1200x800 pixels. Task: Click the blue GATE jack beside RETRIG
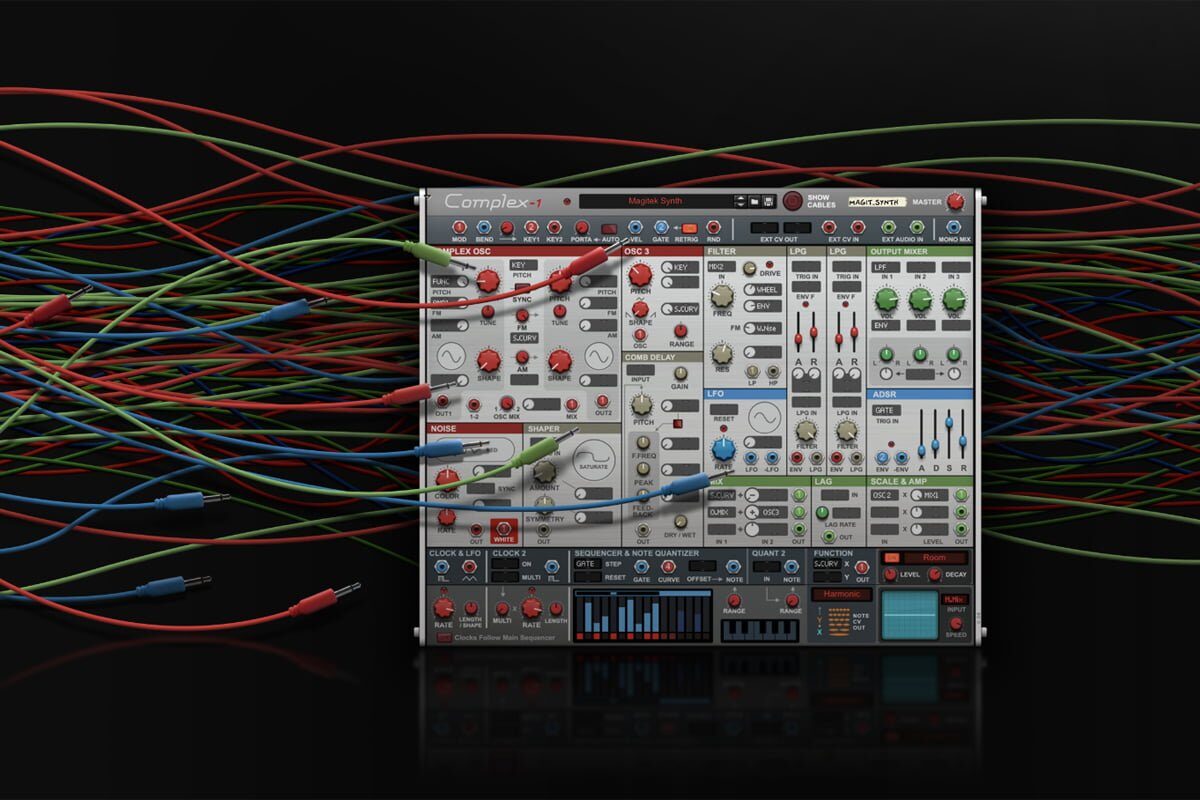click(x=661, y=228)
